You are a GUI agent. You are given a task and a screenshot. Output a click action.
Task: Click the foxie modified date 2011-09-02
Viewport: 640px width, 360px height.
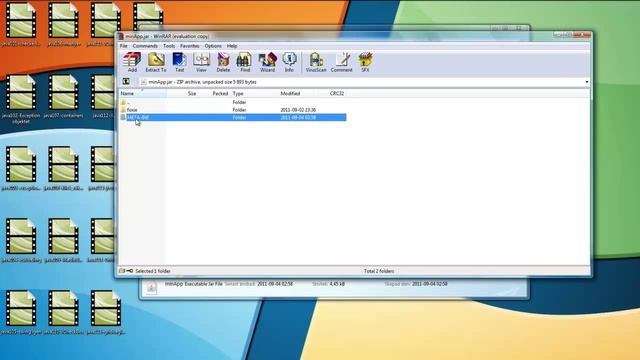pos(298,110)
